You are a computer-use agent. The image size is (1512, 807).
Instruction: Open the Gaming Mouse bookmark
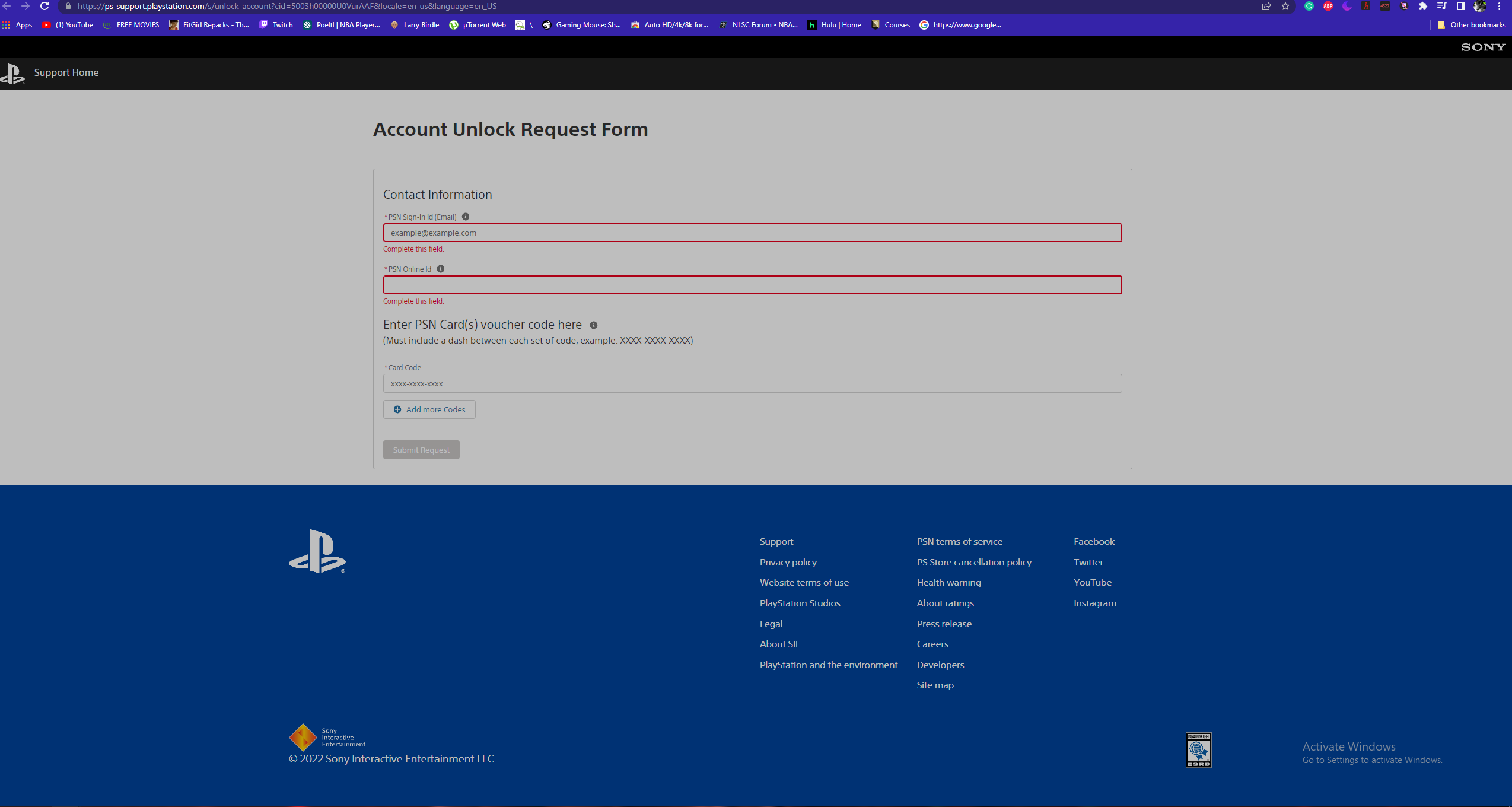[582, 25]
